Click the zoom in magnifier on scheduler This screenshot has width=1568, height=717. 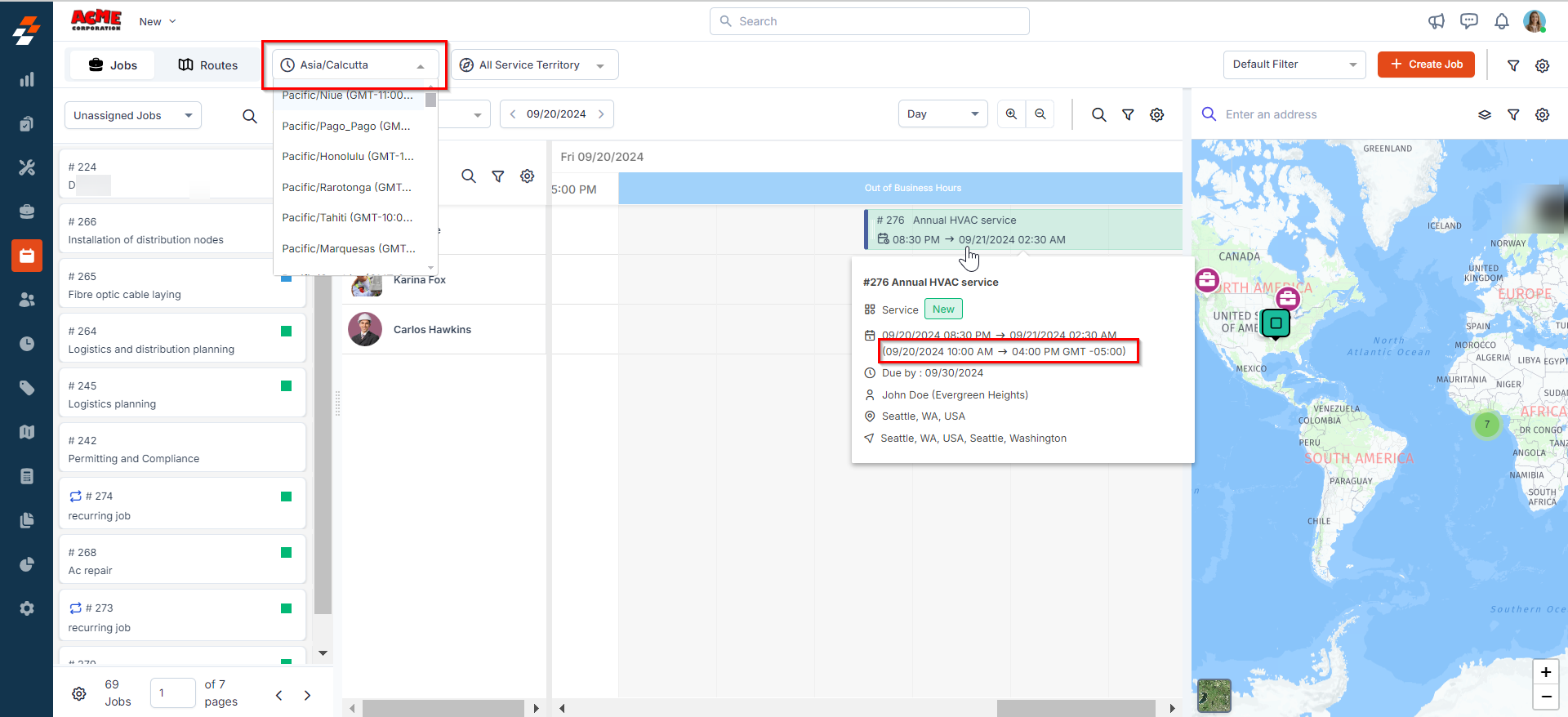click(x=1011, y=114)
